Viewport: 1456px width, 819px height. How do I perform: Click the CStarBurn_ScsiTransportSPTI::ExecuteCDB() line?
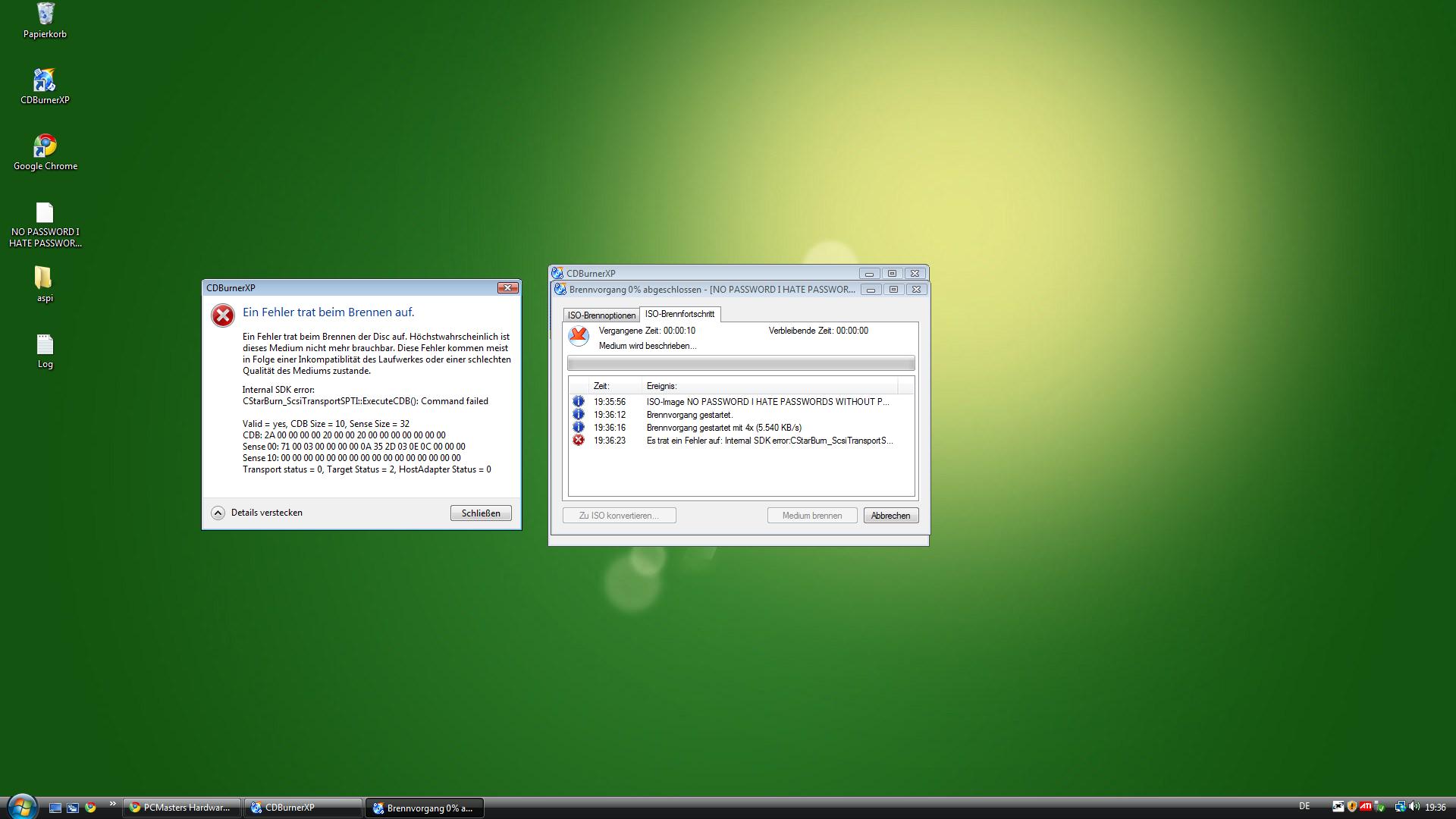click(x=366, y=401)
